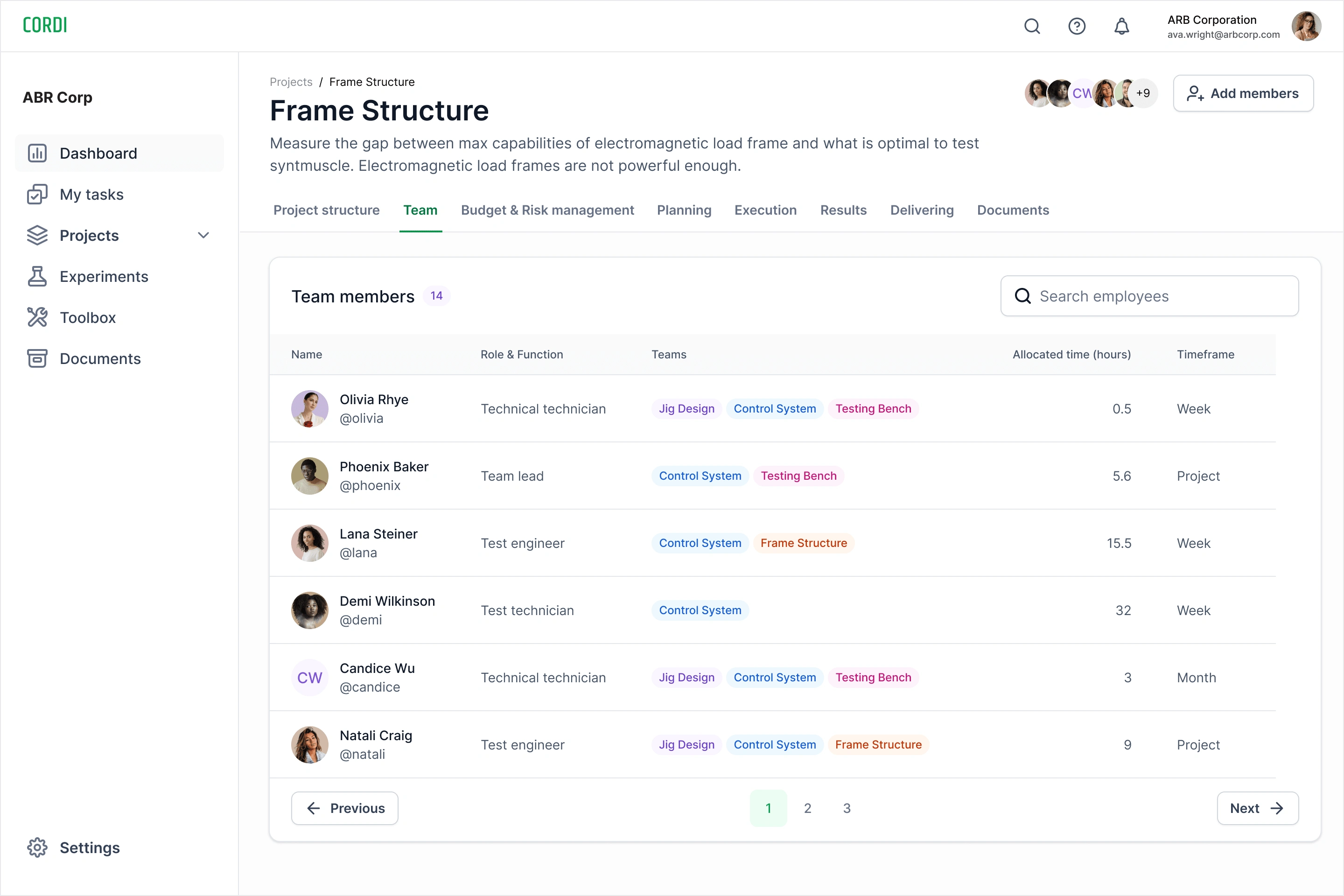Screen dimensions: 1344x896
Task: Click the My Tasks sidebar icon
Action: (37, 194)
